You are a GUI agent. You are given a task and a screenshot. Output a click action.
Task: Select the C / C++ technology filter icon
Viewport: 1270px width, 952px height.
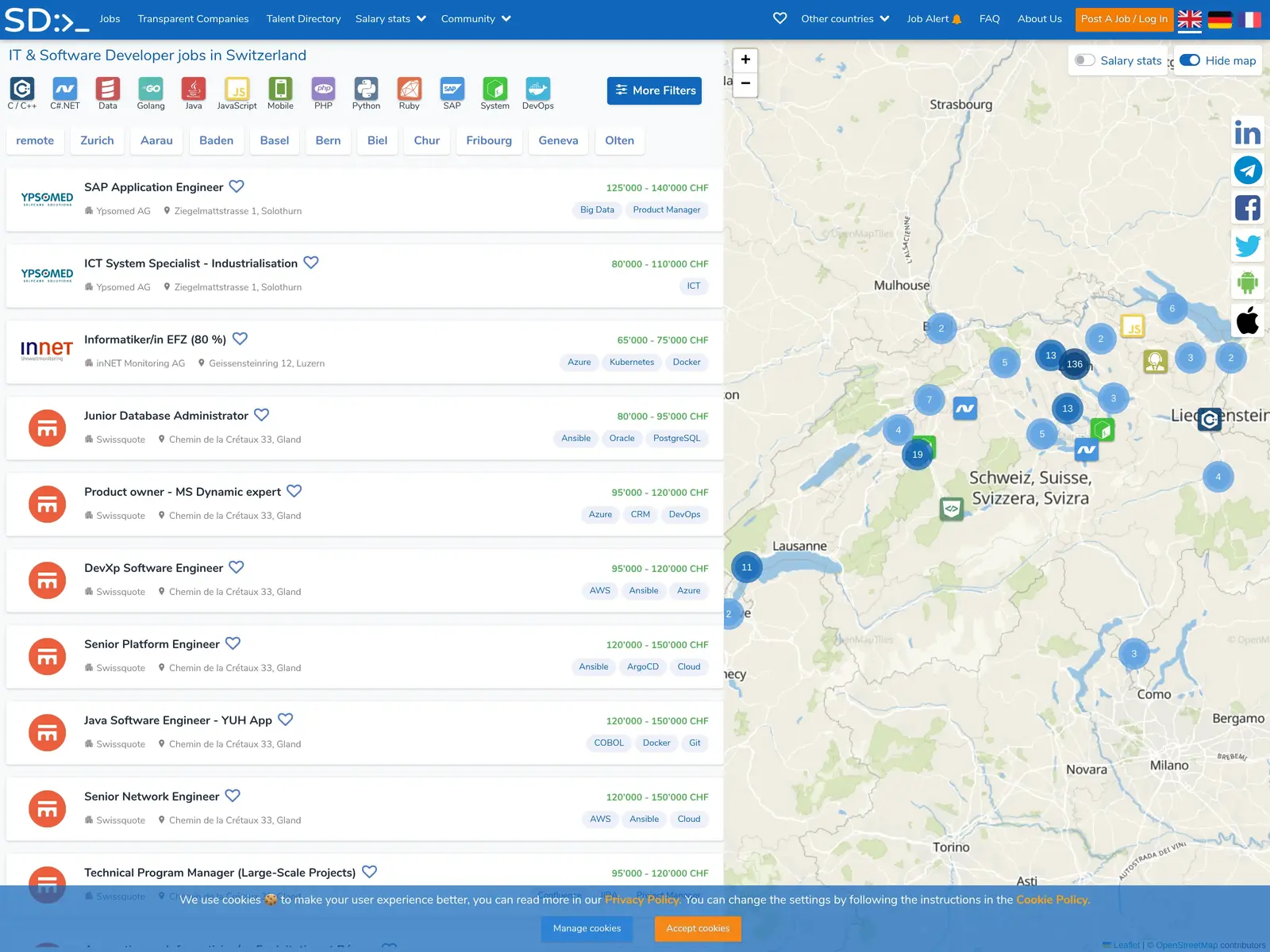click(x=22, y=88)
